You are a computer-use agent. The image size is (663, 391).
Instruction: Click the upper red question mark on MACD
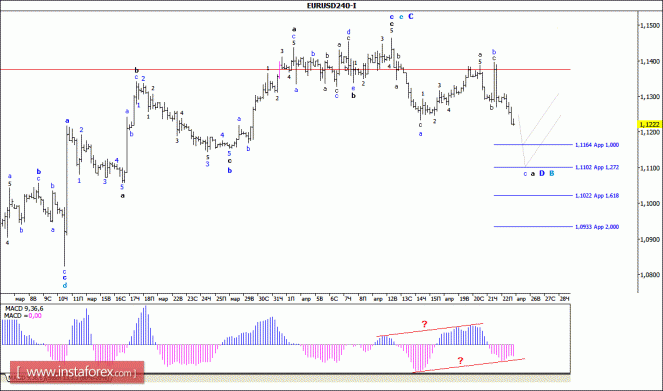coord(424,325)
